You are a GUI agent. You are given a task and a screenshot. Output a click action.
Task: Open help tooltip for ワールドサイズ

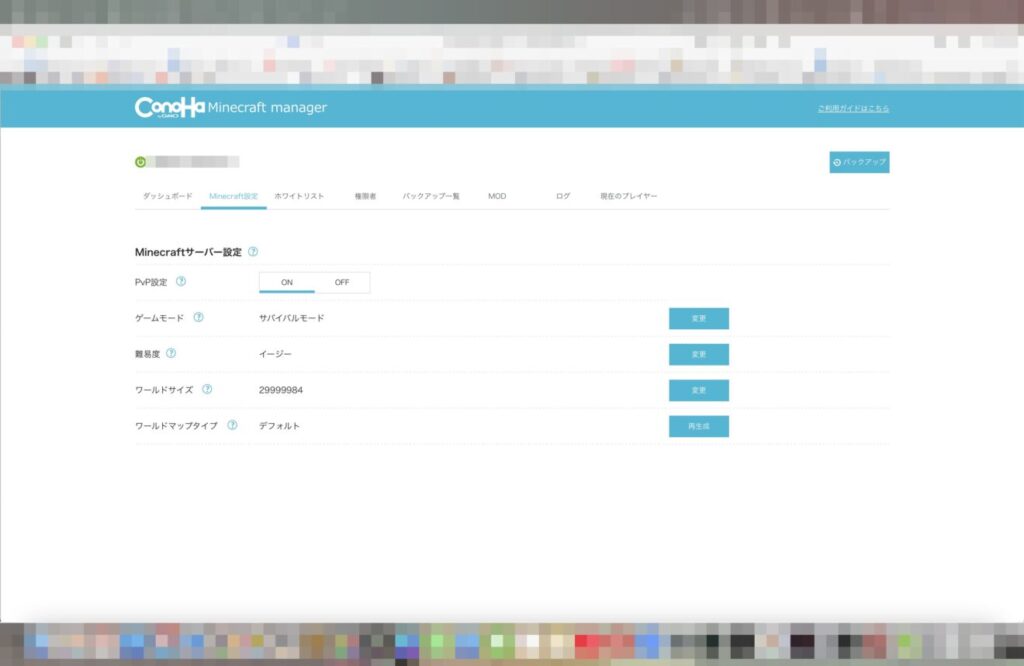pos(207,390)
